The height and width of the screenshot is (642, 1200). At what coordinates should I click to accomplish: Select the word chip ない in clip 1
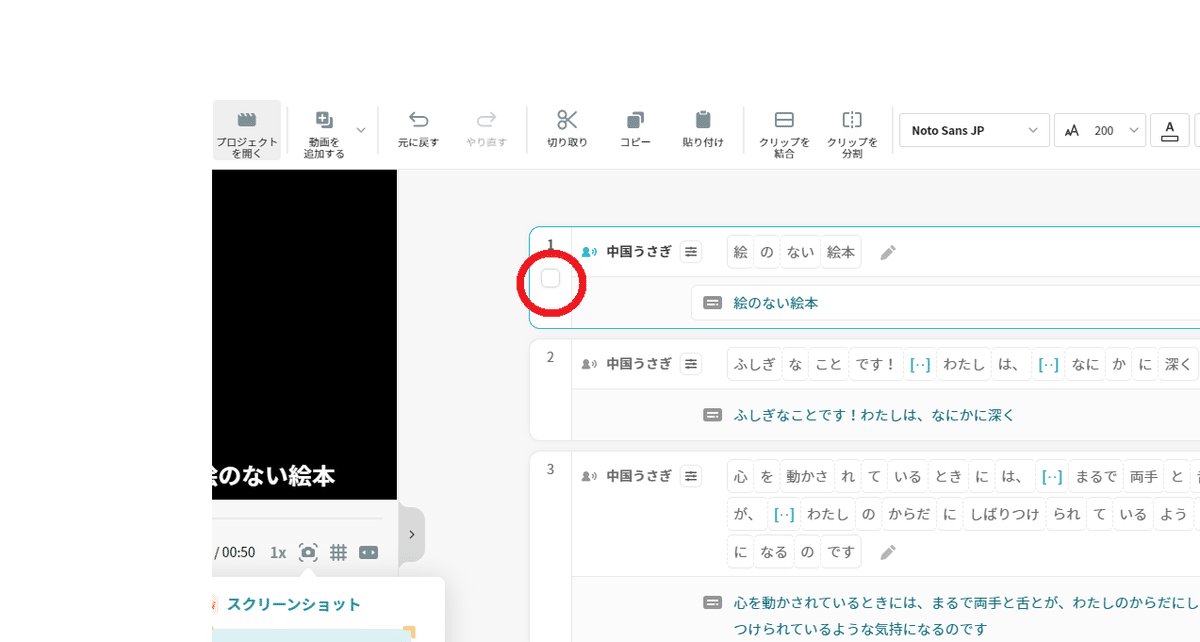800,252
